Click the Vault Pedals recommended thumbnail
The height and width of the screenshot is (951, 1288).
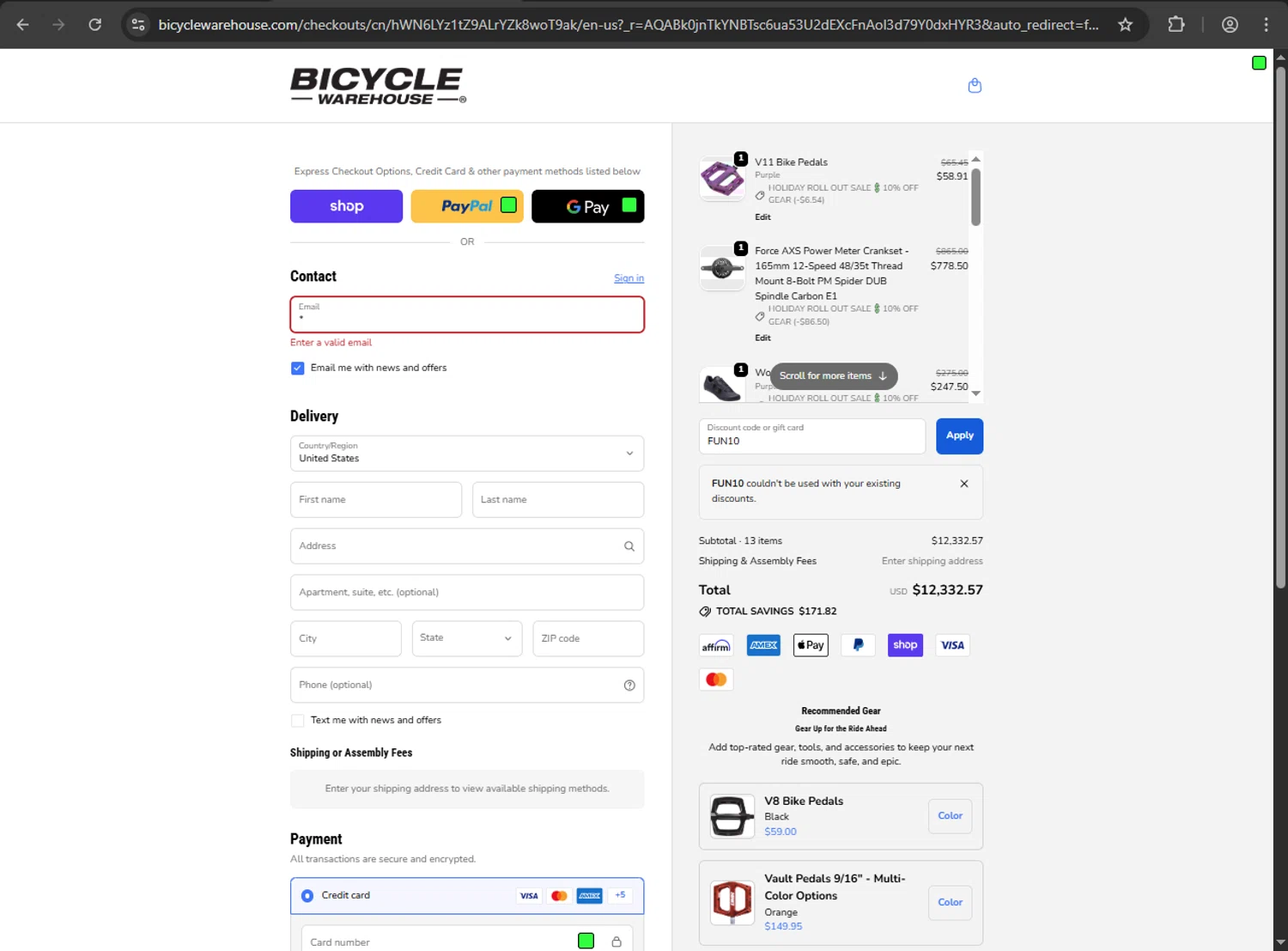[x=732, y=902]
